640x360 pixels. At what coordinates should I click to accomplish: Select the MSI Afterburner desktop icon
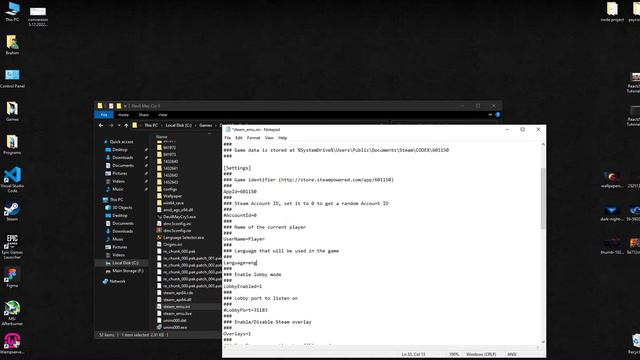point(12,313)
